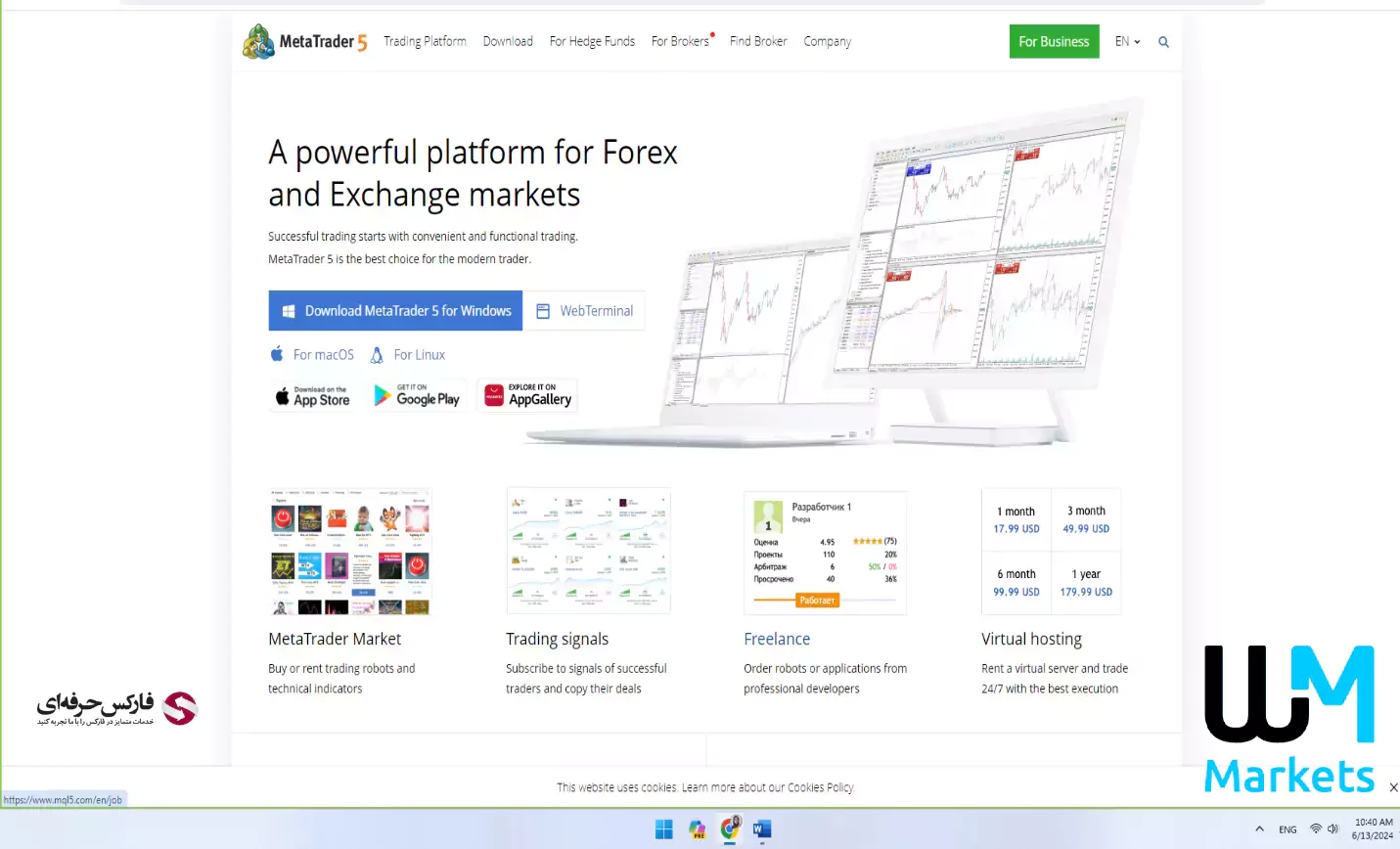Click the '99.99 USD' price text
The image size is (1400, 849).
(x=1016, y=592)
